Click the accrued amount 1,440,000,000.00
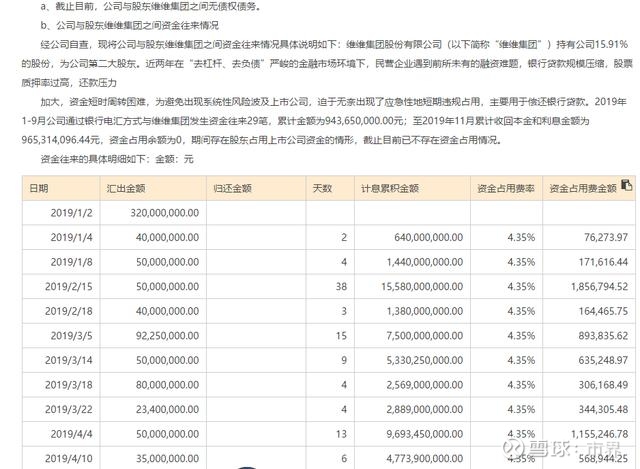The width and height of the screenshot is (640, 469). pyautogui.click(x=425, y=262)
